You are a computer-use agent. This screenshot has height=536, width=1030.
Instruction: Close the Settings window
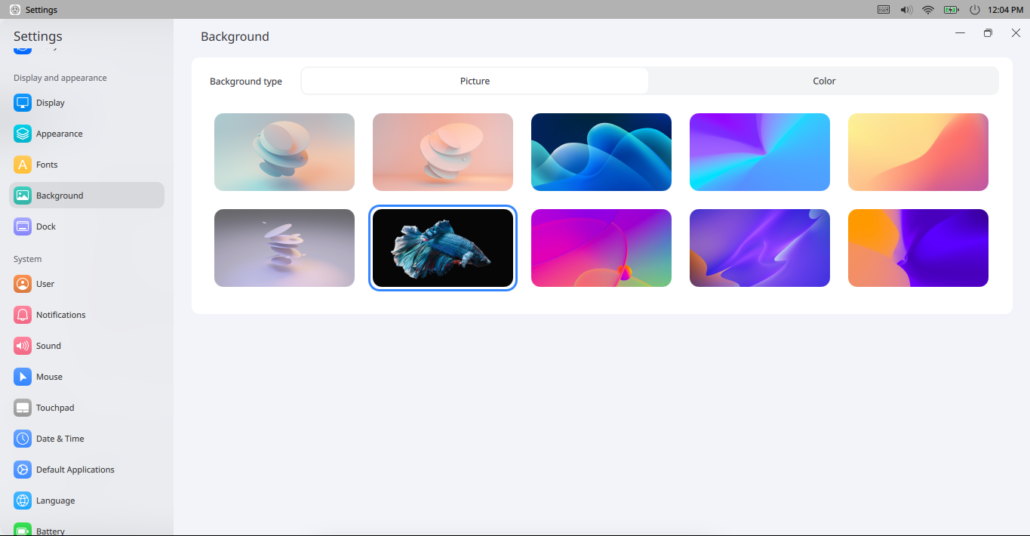[x=1016, y=33]
